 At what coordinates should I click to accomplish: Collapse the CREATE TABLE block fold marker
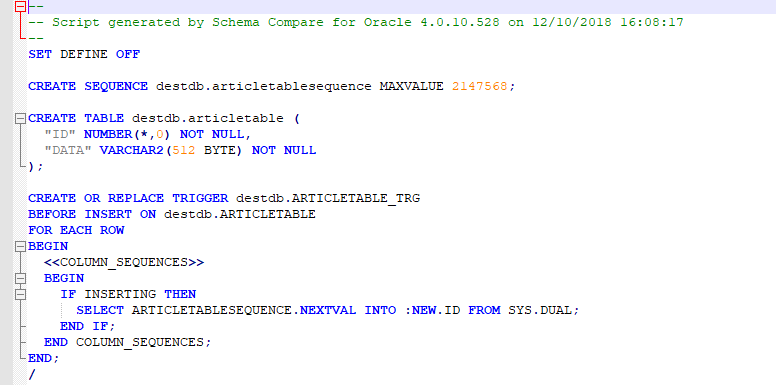tap(20, 118)
